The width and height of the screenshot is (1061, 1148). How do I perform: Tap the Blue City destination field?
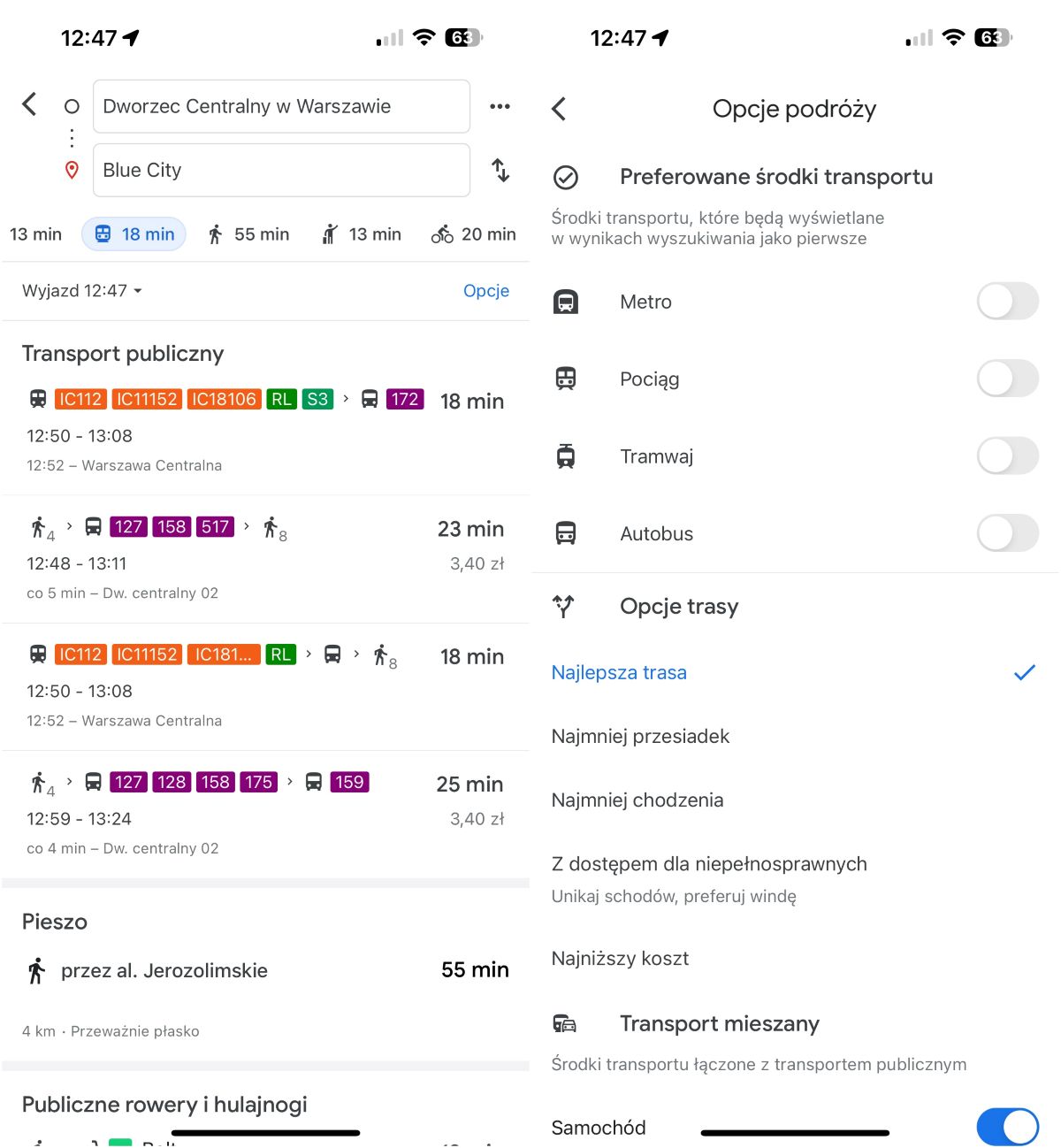click(x=281, y=170)
